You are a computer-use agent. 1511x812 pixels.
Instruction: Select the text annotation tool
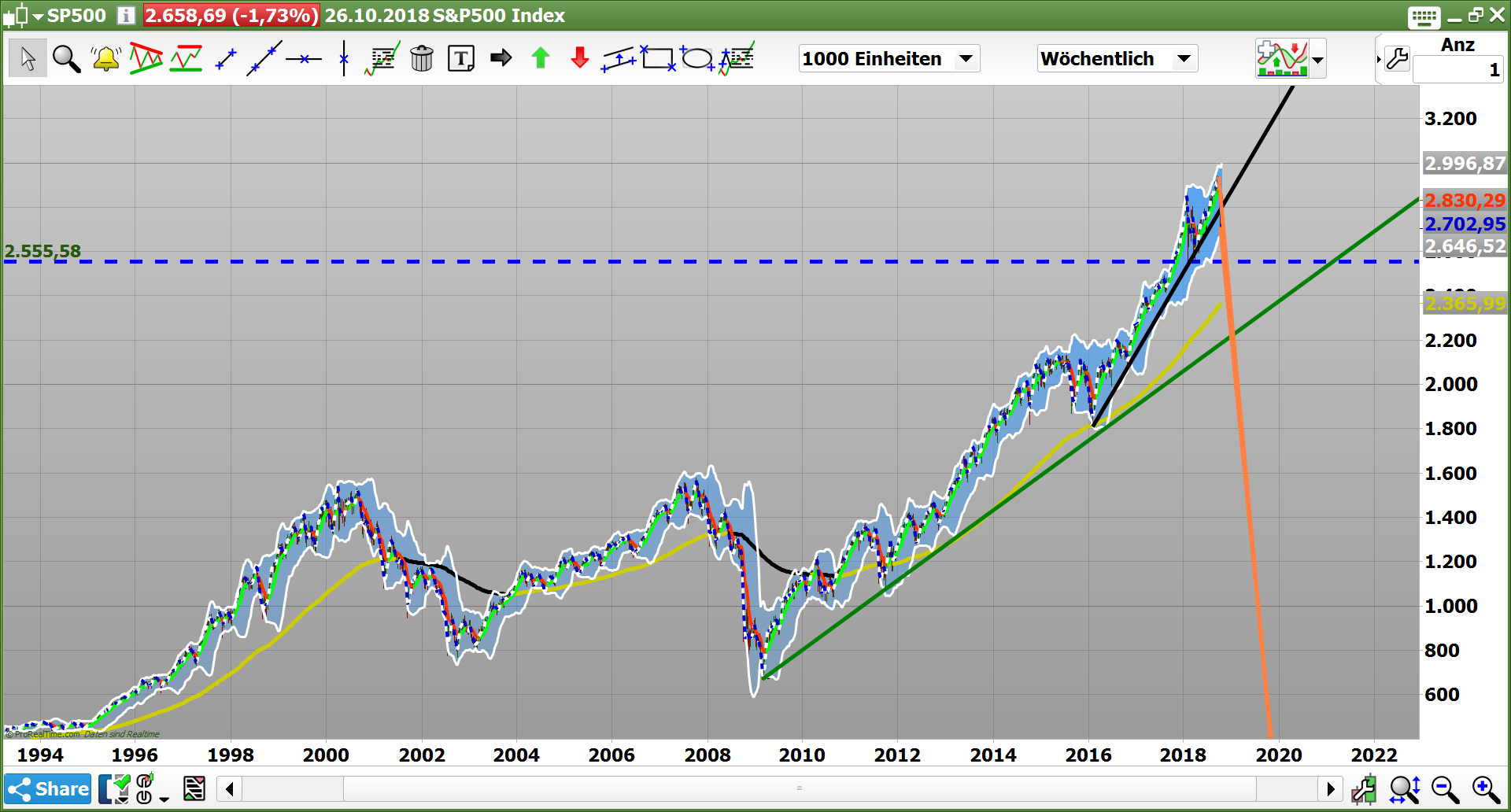click(x=461, y=58)
